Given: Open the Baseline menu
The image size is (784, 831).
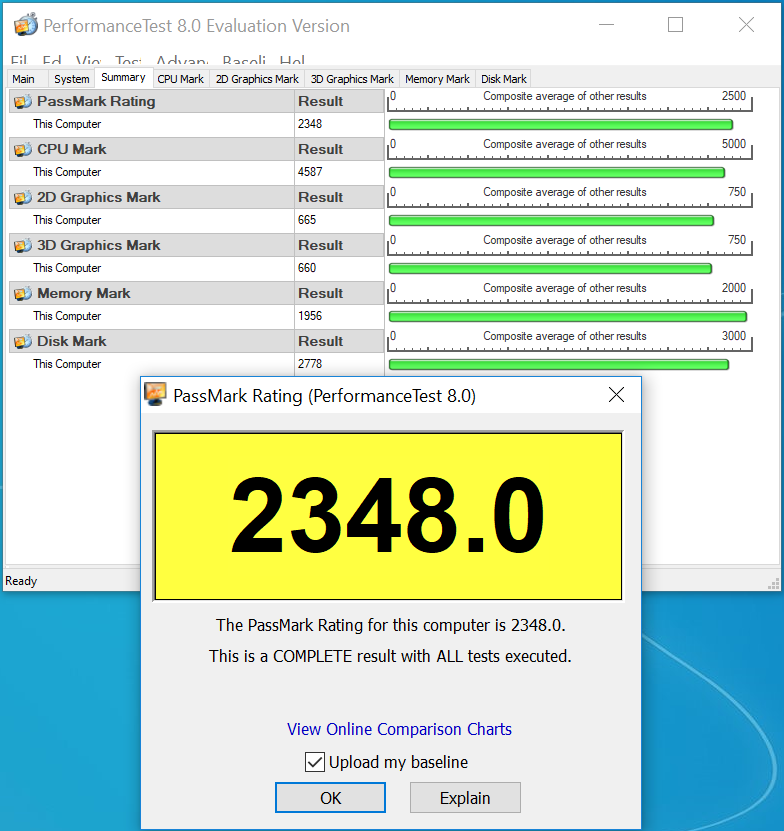Looking at the screenshot, I should (244, 59).
